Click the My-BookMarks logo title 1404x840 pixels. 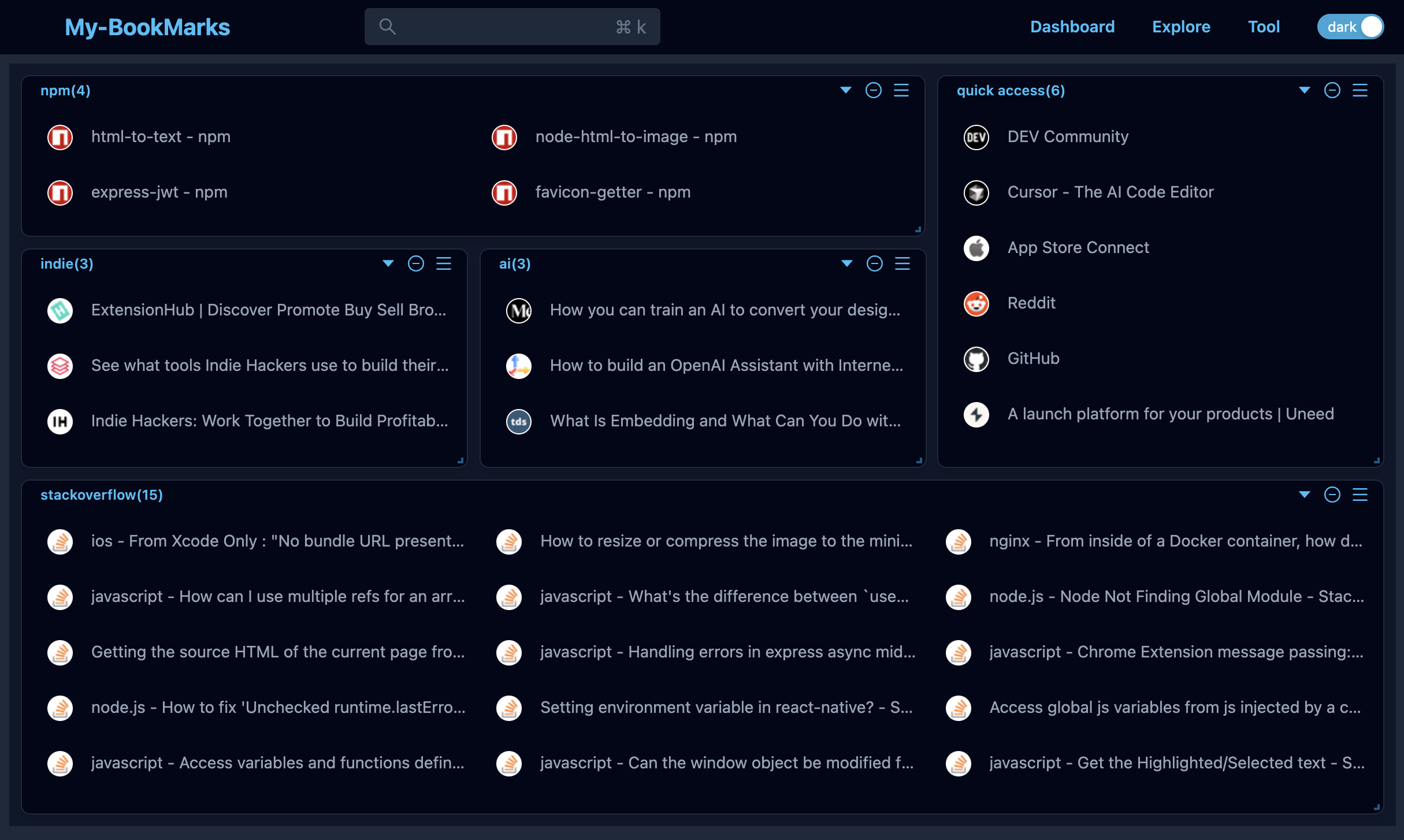point(147,27)
